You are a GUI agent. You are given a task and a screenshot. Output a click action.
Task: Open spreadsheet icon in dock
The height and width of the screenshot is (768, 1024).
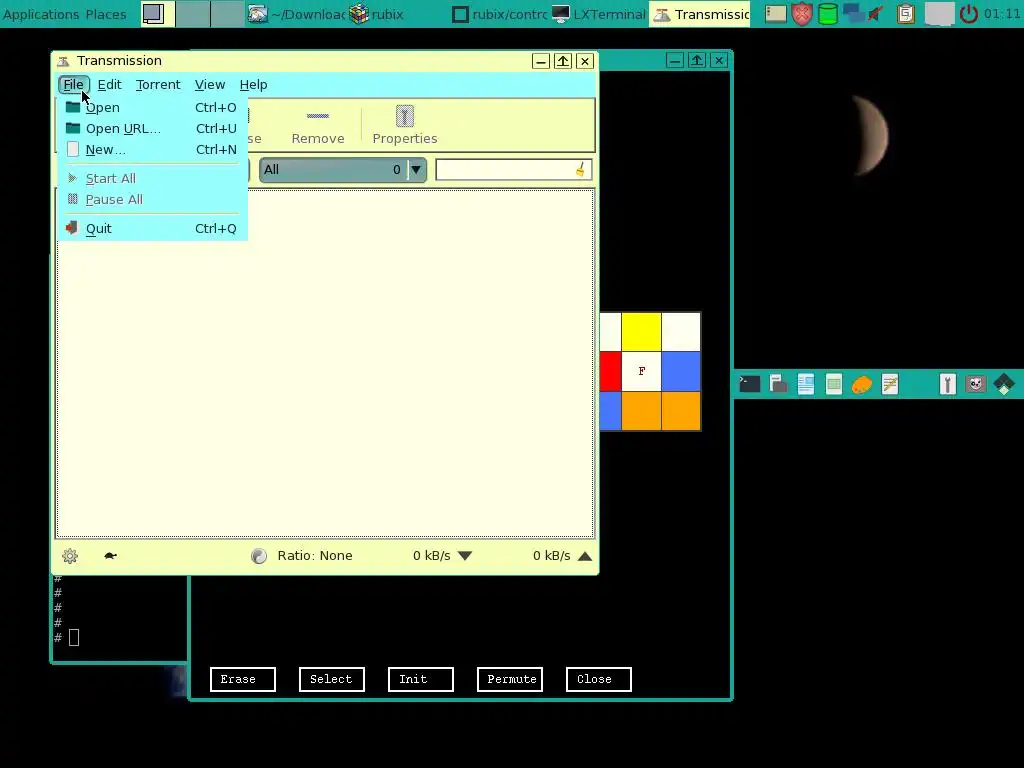coord(834,384)
